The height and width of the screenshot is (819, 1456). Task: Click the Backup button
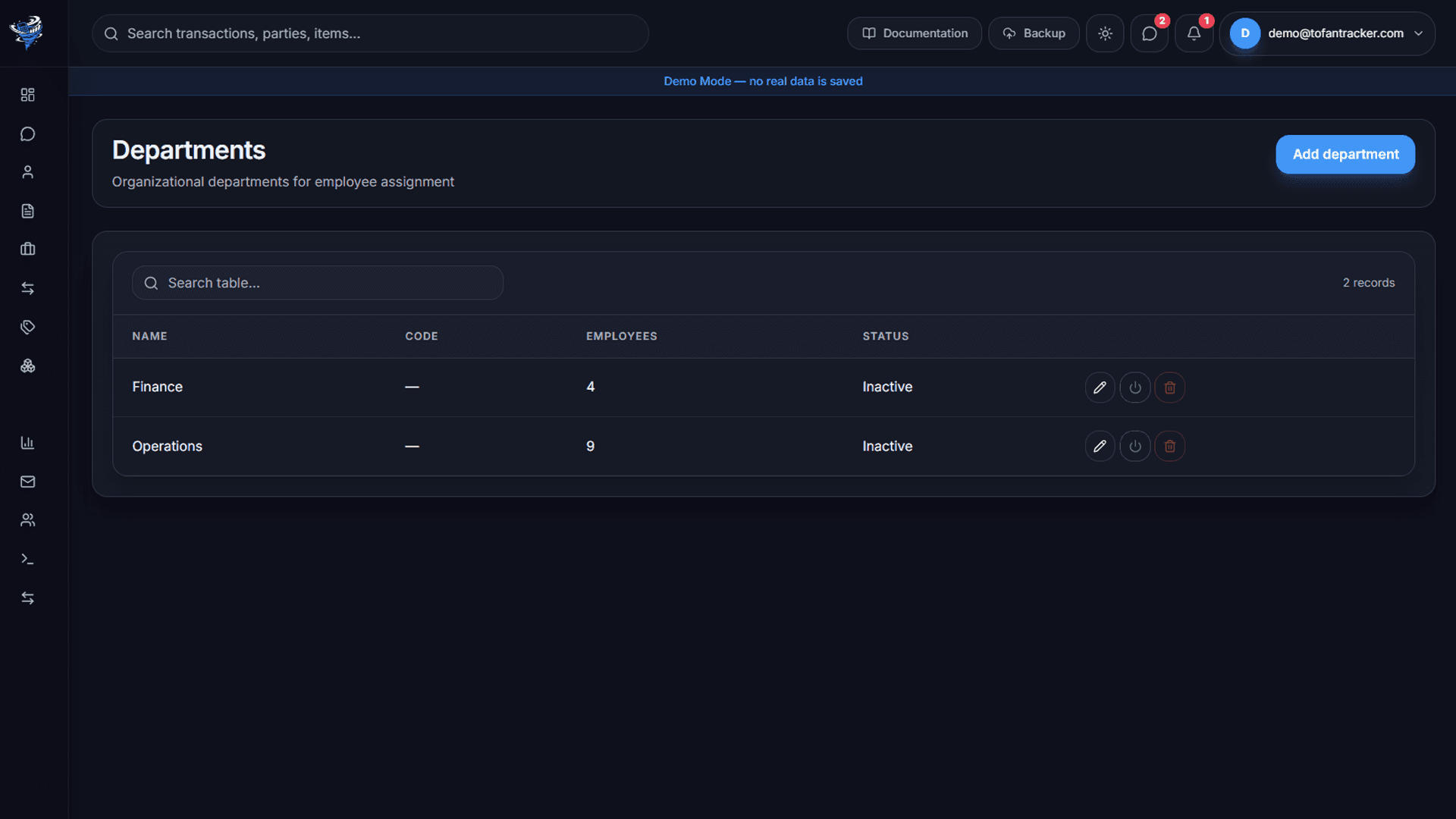(1034, 33)
